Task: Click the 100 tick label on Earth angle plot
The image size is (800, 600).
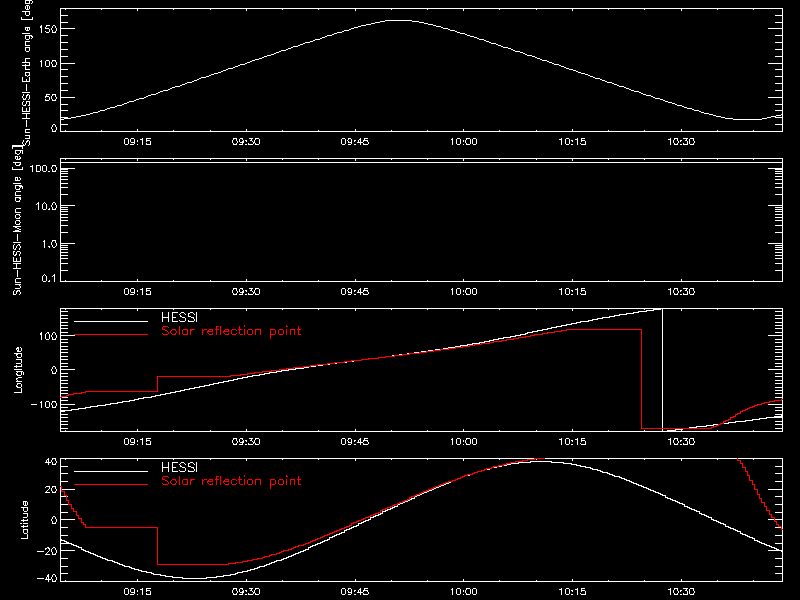Action: (x=47, y=63)
